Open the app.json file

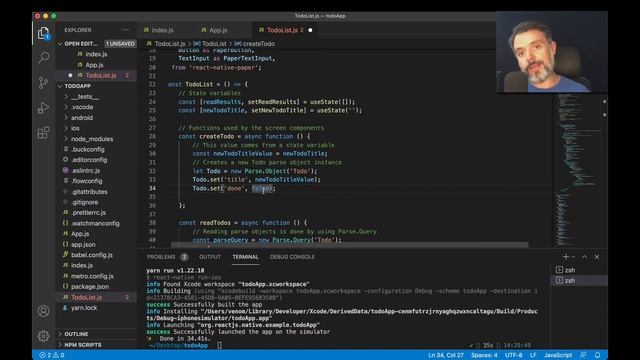click(x=96, y=244)
